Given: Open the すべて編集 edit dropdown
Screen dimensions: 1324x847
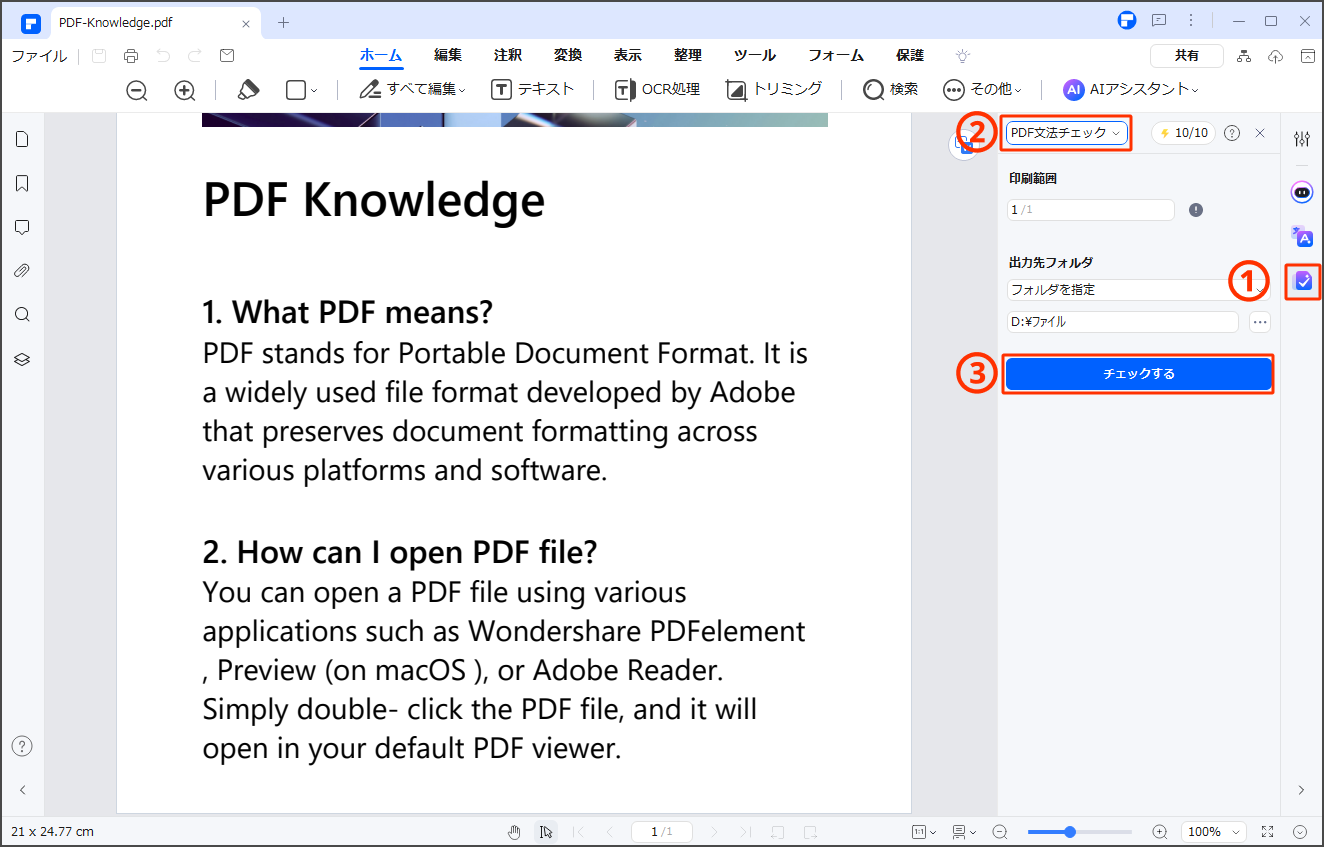Looking at the screenshot, I should click(x=412, y=90).
